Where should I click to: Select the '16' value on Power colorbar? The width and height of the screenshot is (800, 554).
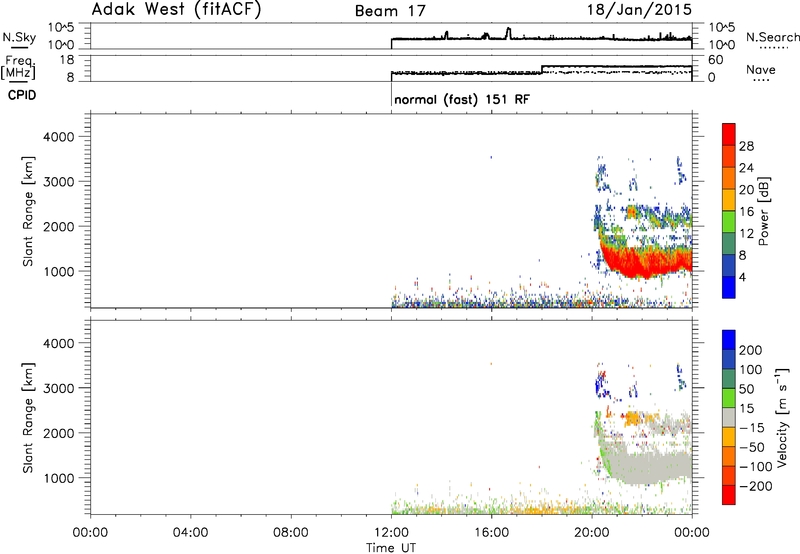(746, 212)
